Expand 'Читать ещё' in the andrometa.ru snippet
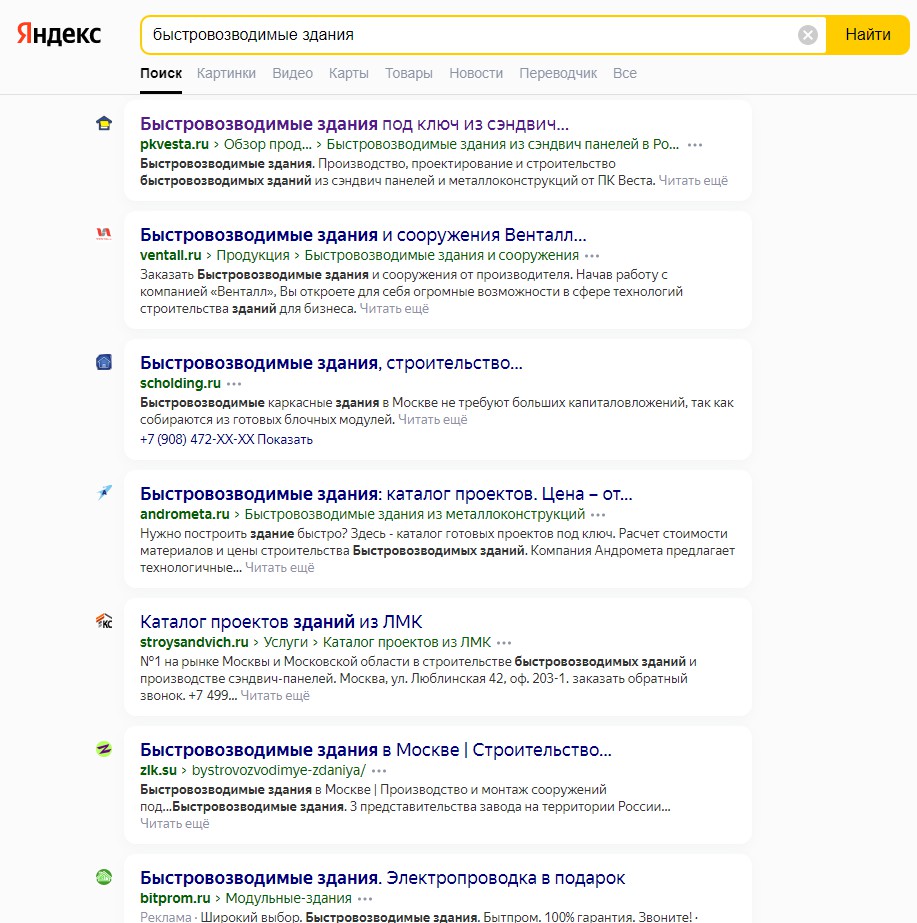The image size is (917, 923). pos(280,567)
